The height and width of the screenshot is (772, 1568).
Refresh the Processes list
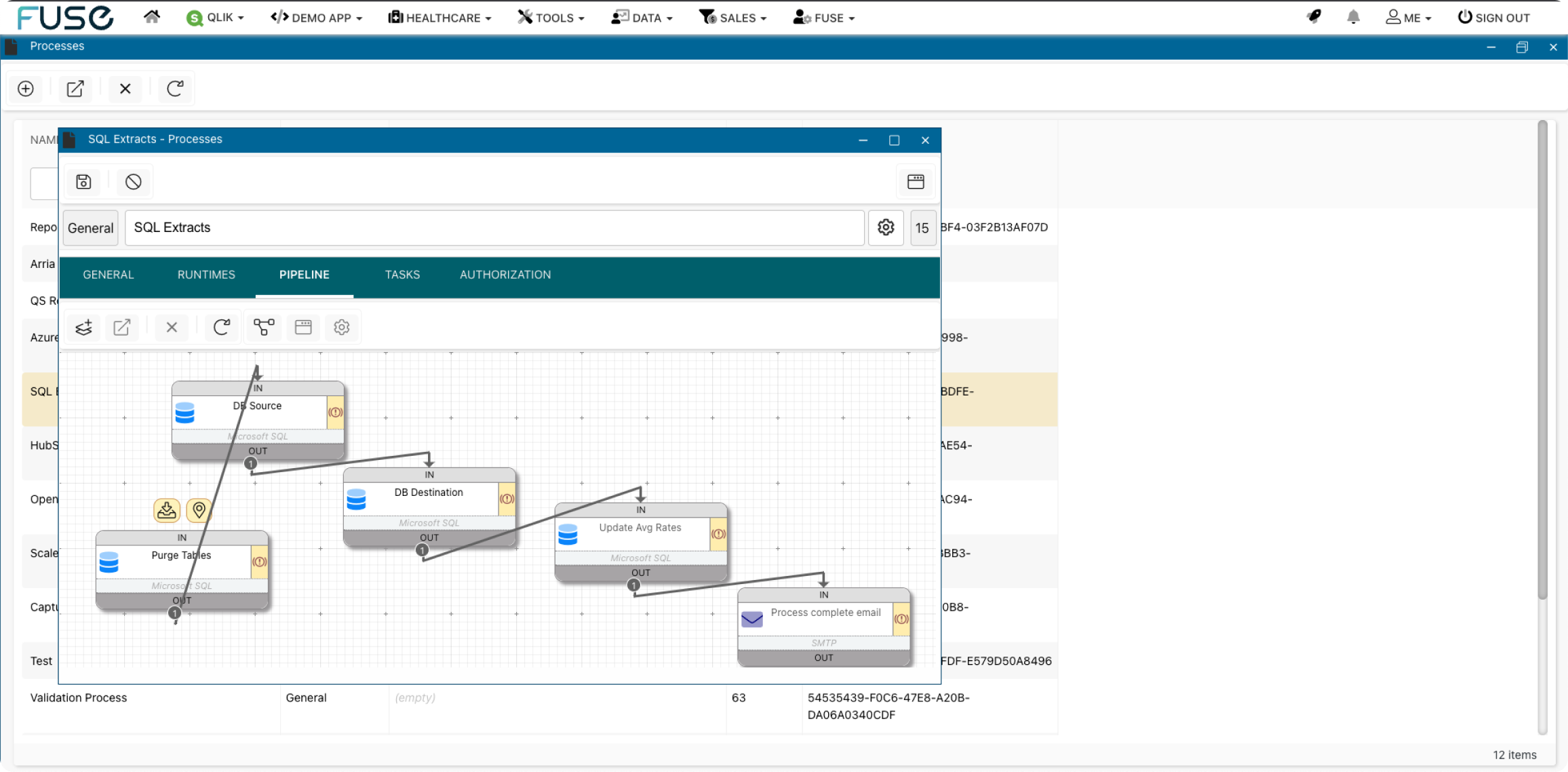[x=175, y=89]
